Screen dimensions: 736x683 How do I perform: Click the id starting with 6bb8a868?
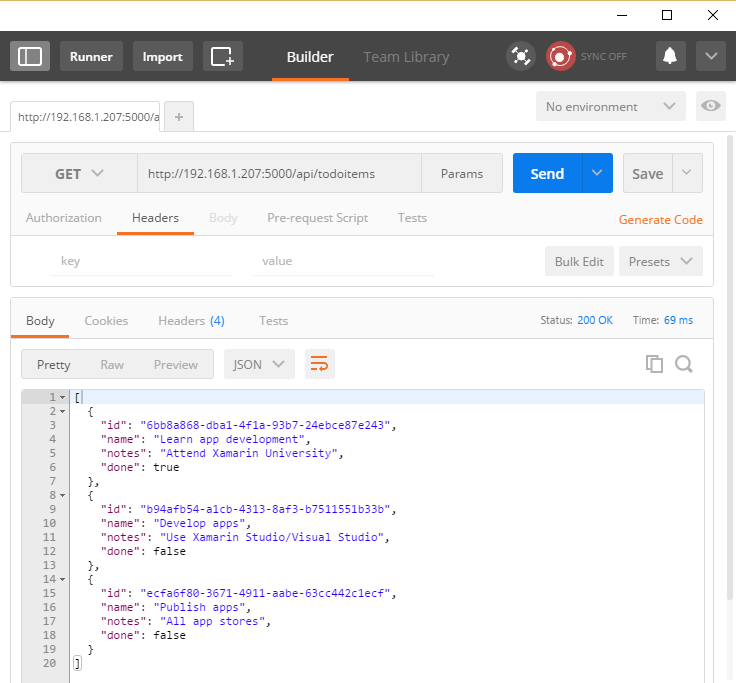265,425
